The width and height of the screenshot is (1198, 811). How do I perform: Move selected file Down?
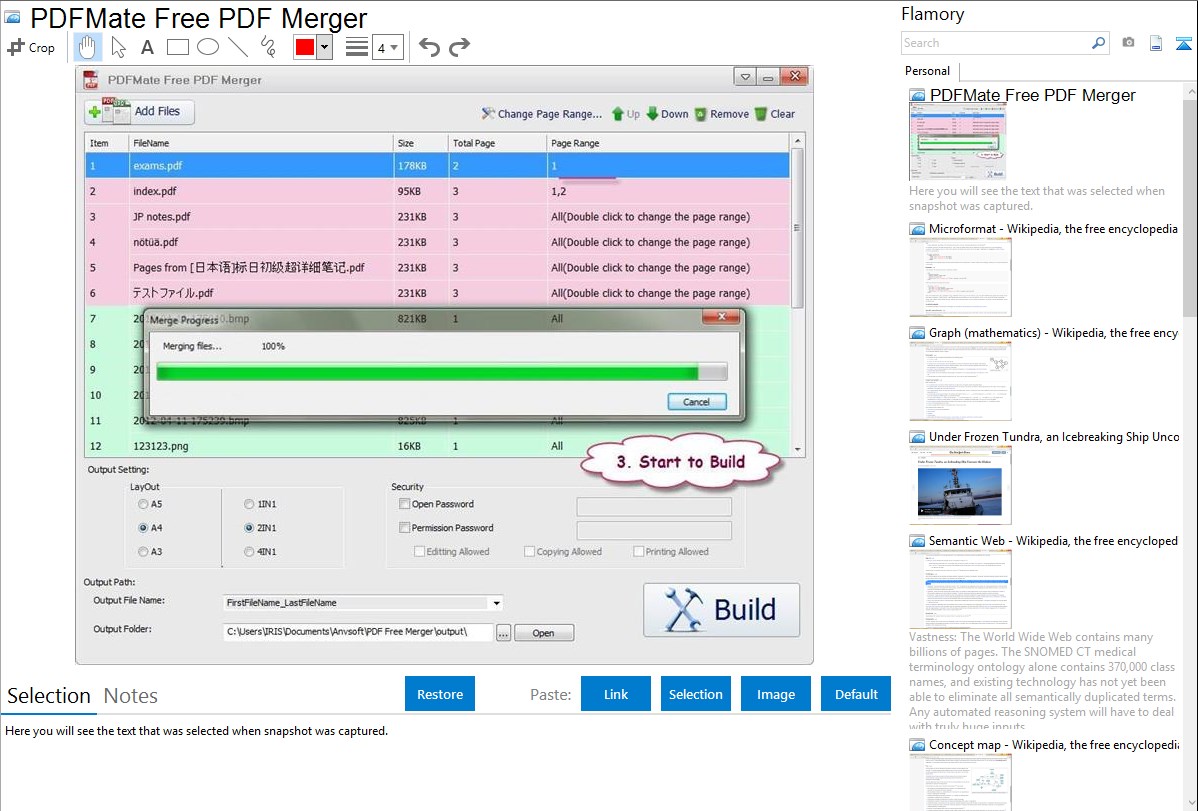[x=668, y=114]
